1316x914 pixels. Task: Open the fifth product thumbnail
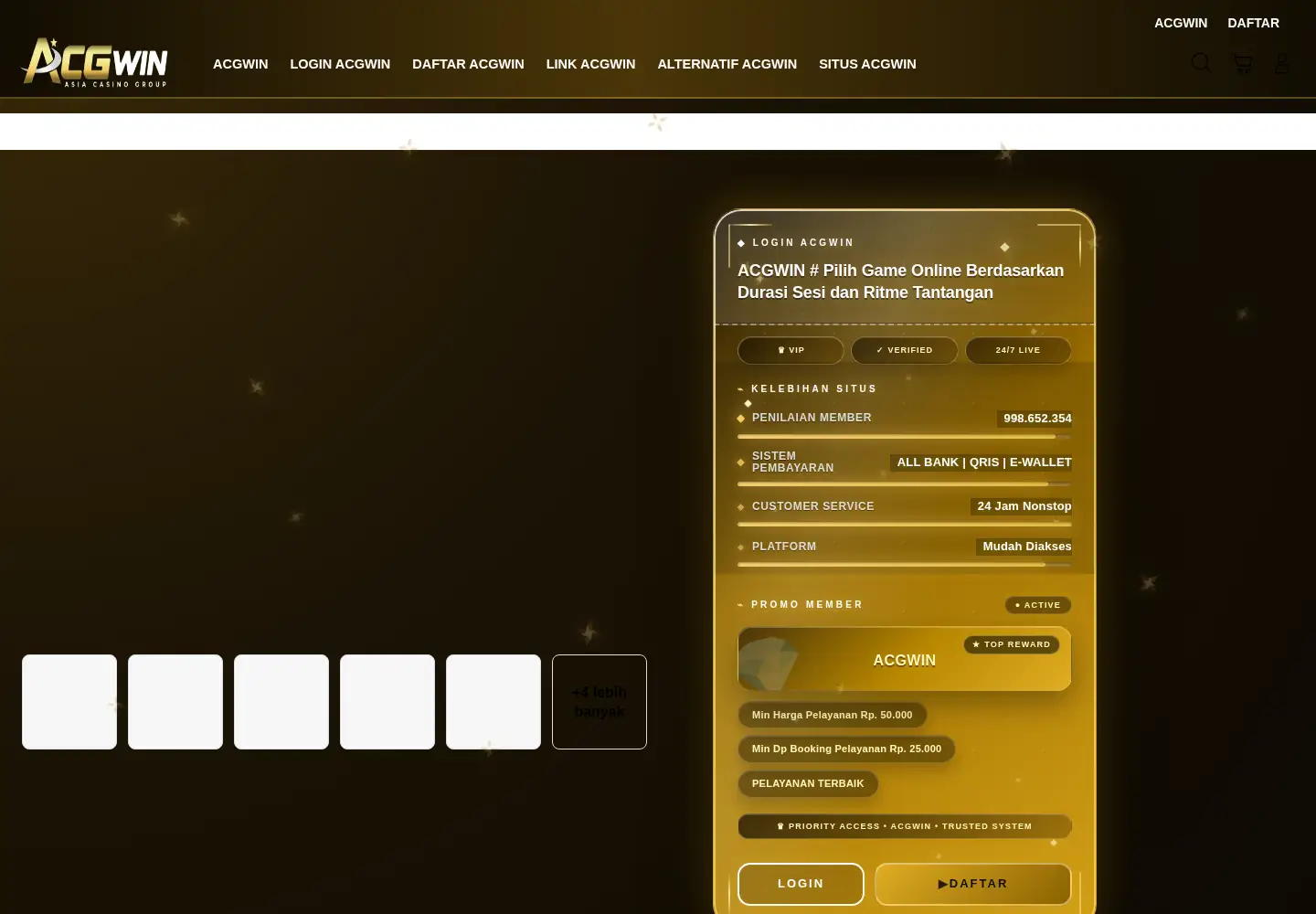(x=493, y=702)
